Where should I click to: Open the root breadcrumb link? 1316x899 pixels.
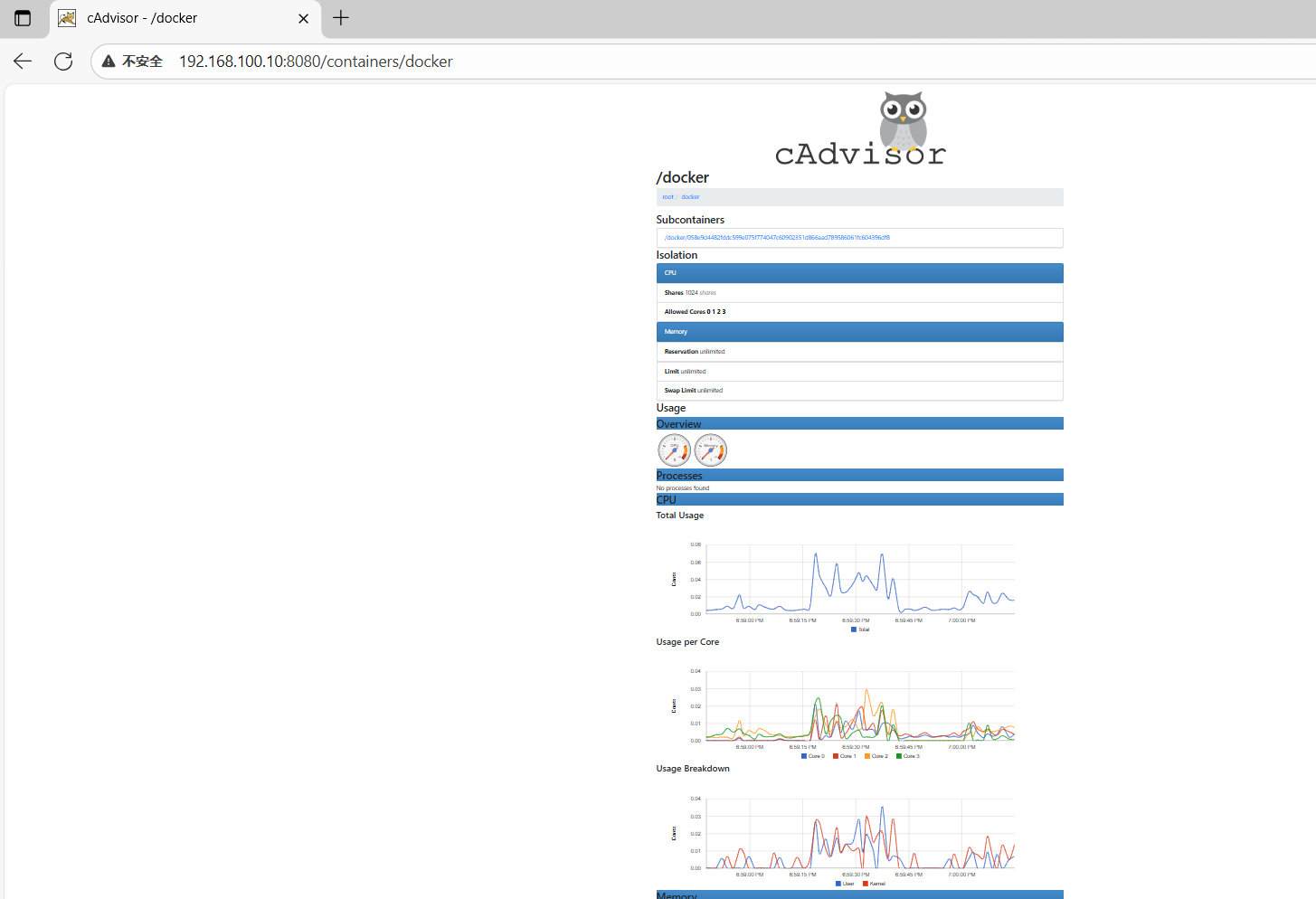667,197
